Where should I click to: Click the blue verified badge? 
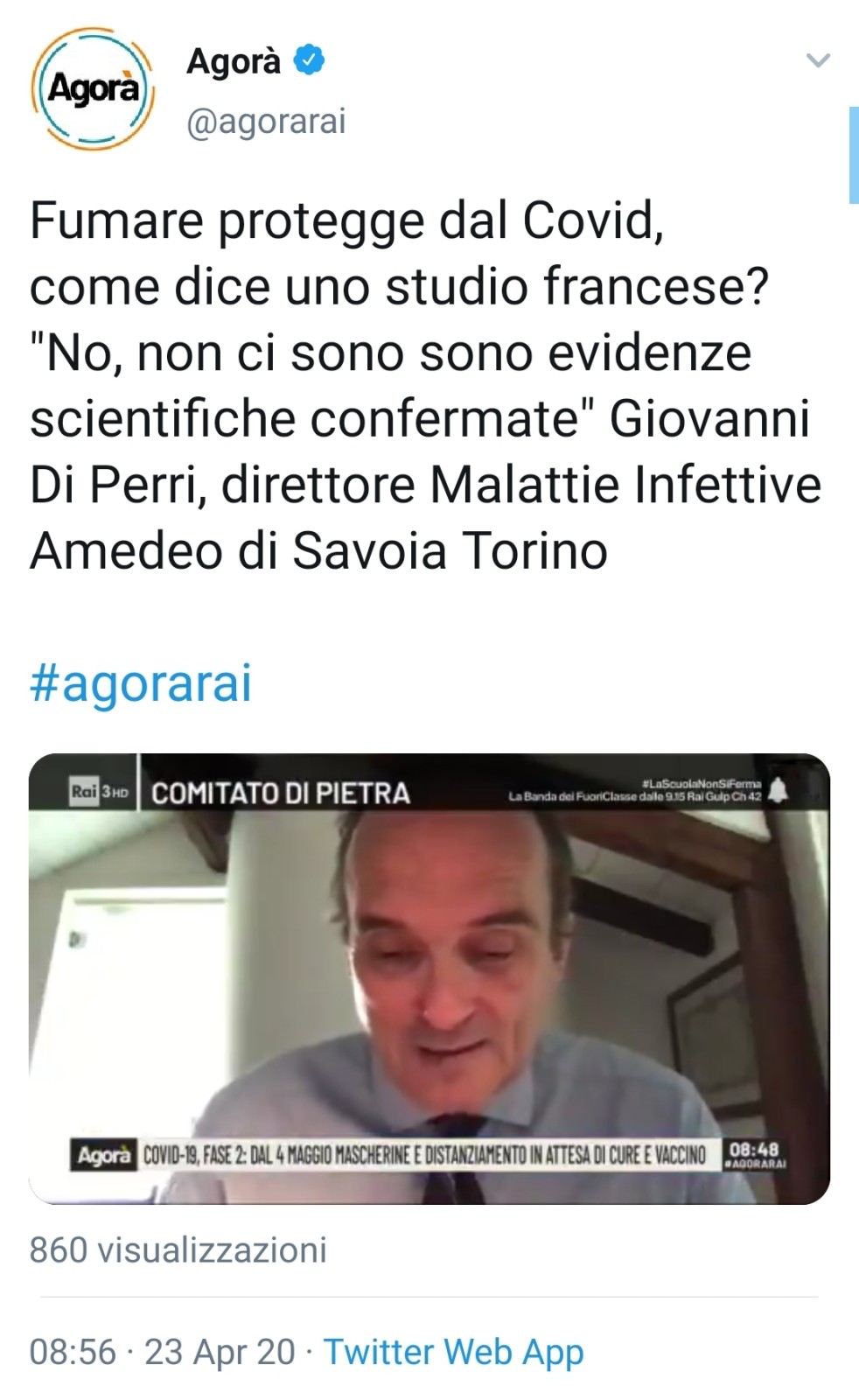point(309,60)
